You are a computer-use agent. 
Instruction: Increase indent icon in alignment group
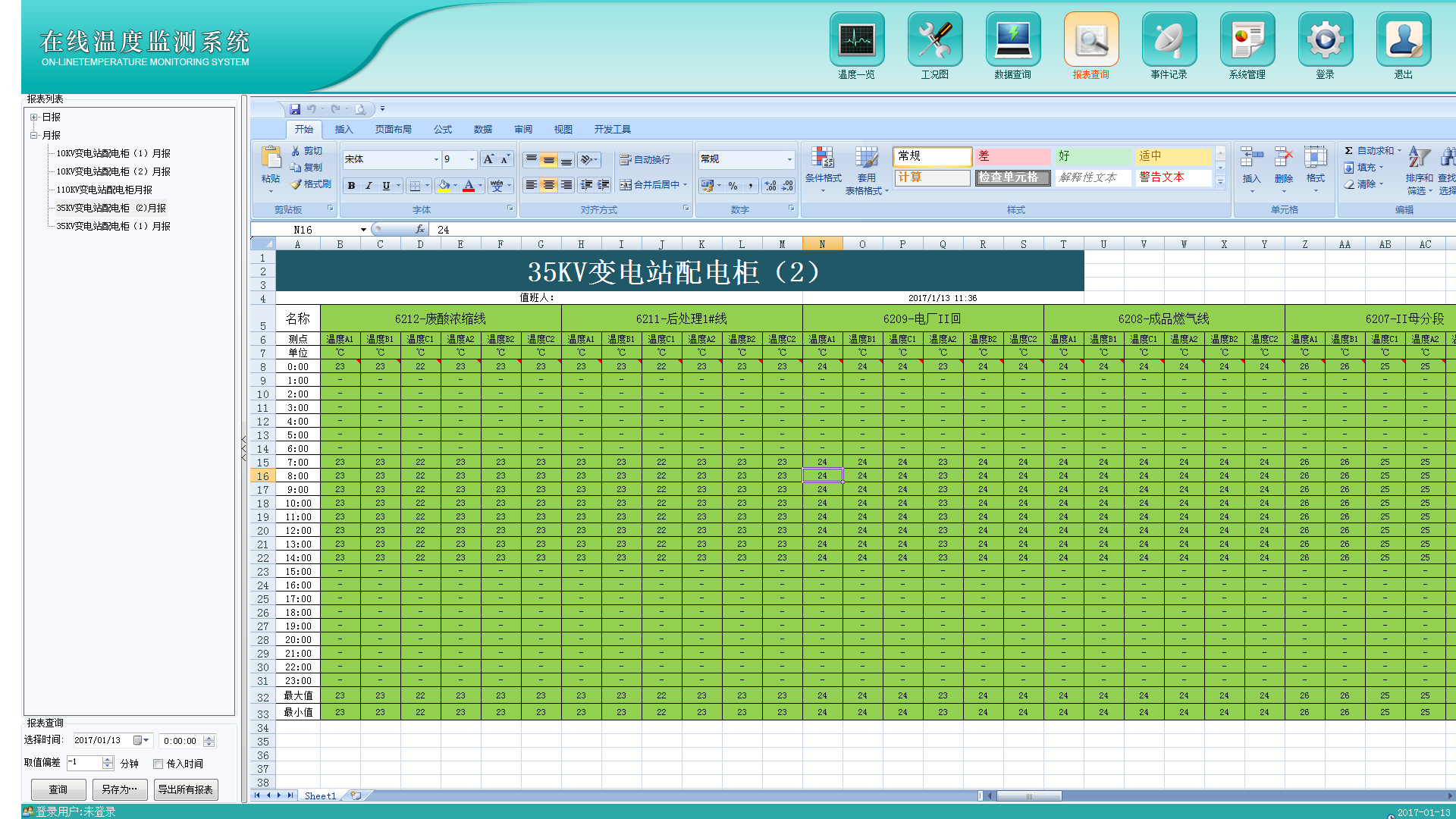click(x=604, y=185)
